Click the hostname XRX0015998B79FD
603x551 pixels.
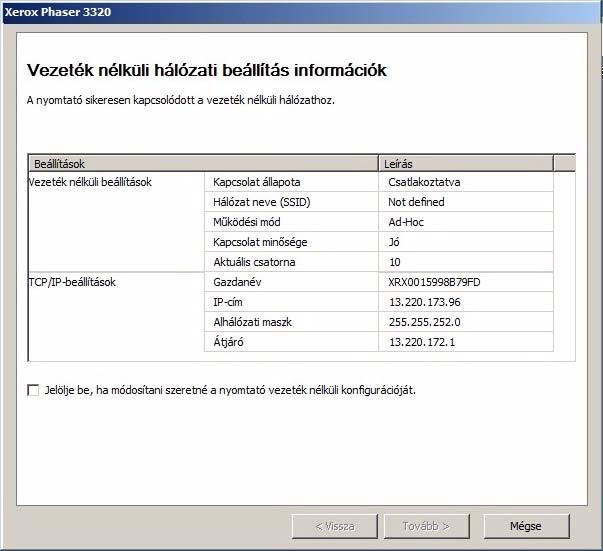tap(466, 282)
